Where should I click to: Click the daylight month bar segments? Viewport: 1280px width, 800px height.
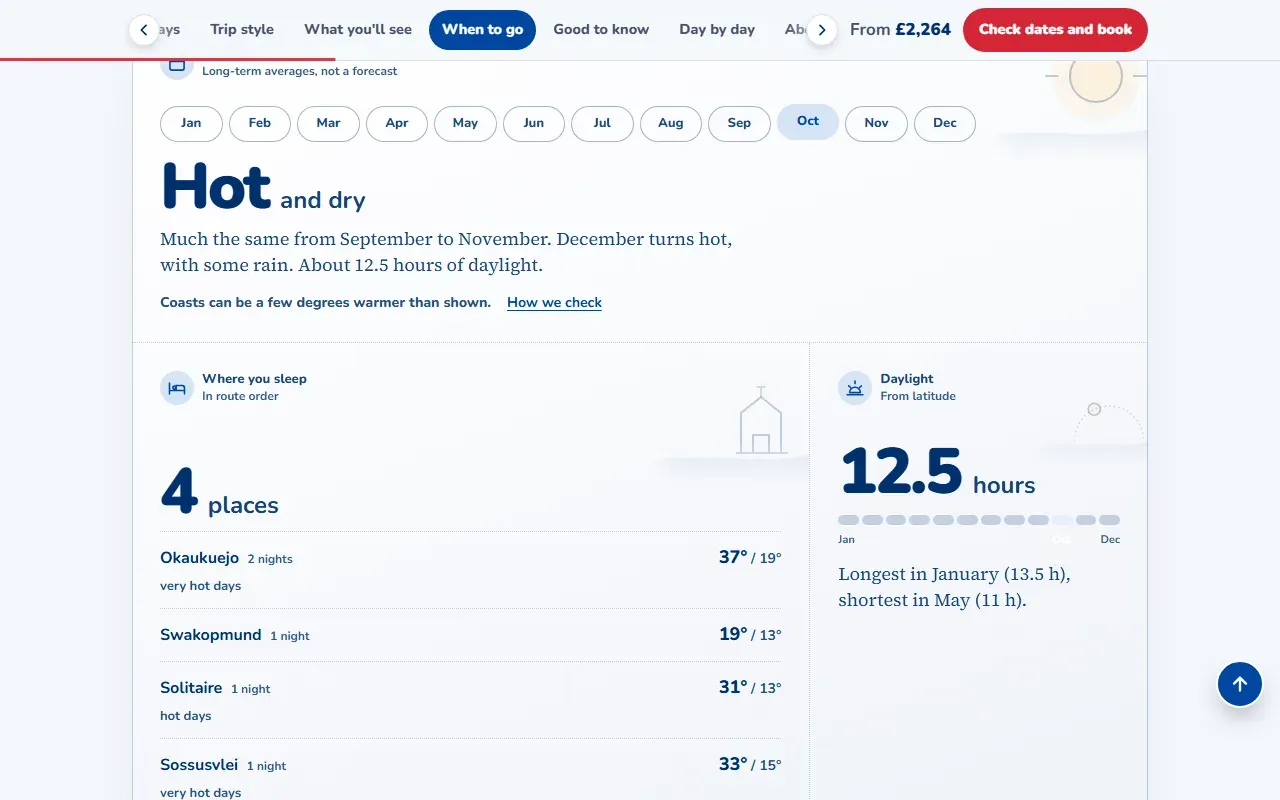pos(979,520)
